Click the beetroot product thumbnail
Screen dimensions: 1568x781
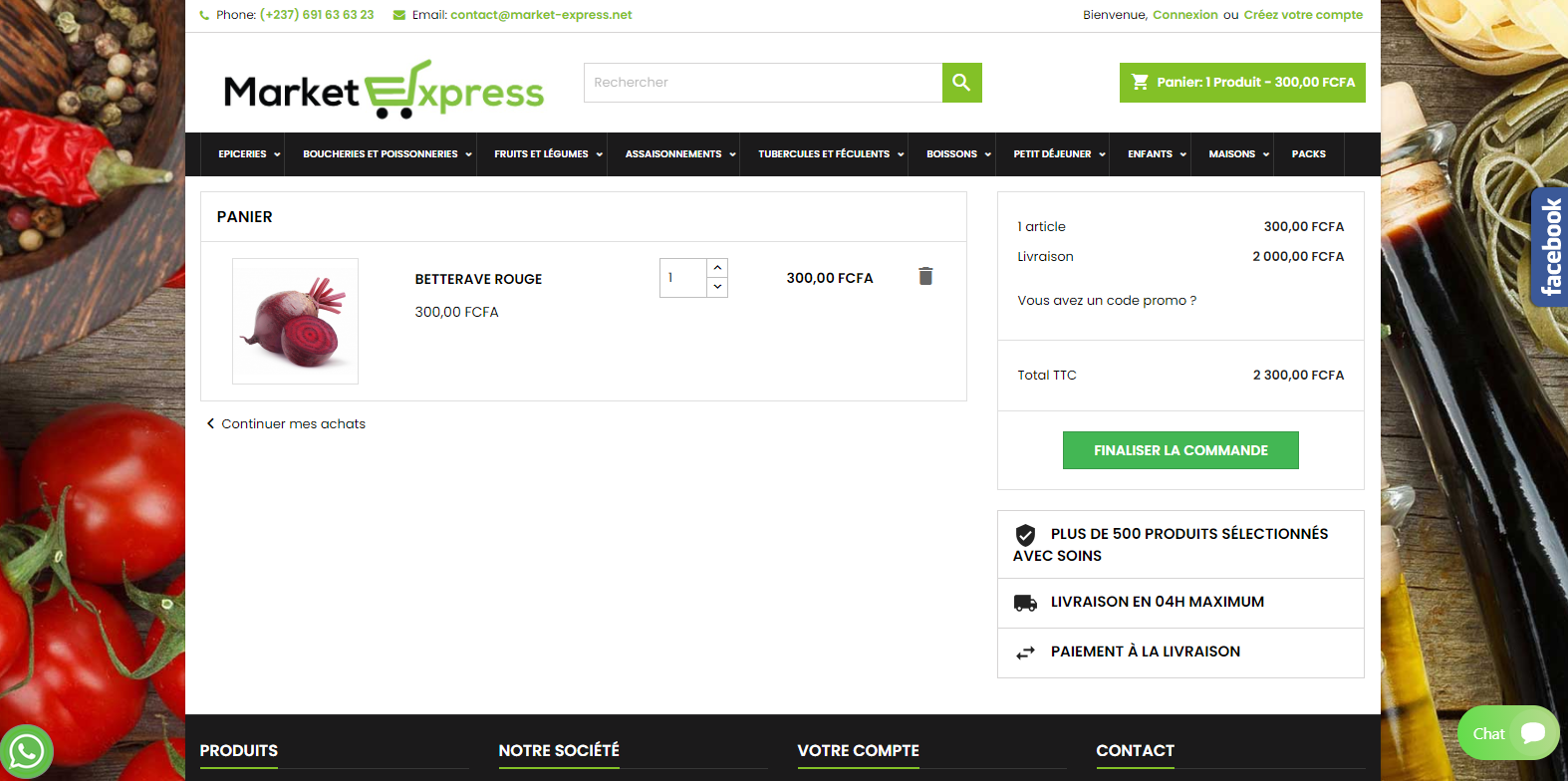pyautogui.click(x=295, y=321)
